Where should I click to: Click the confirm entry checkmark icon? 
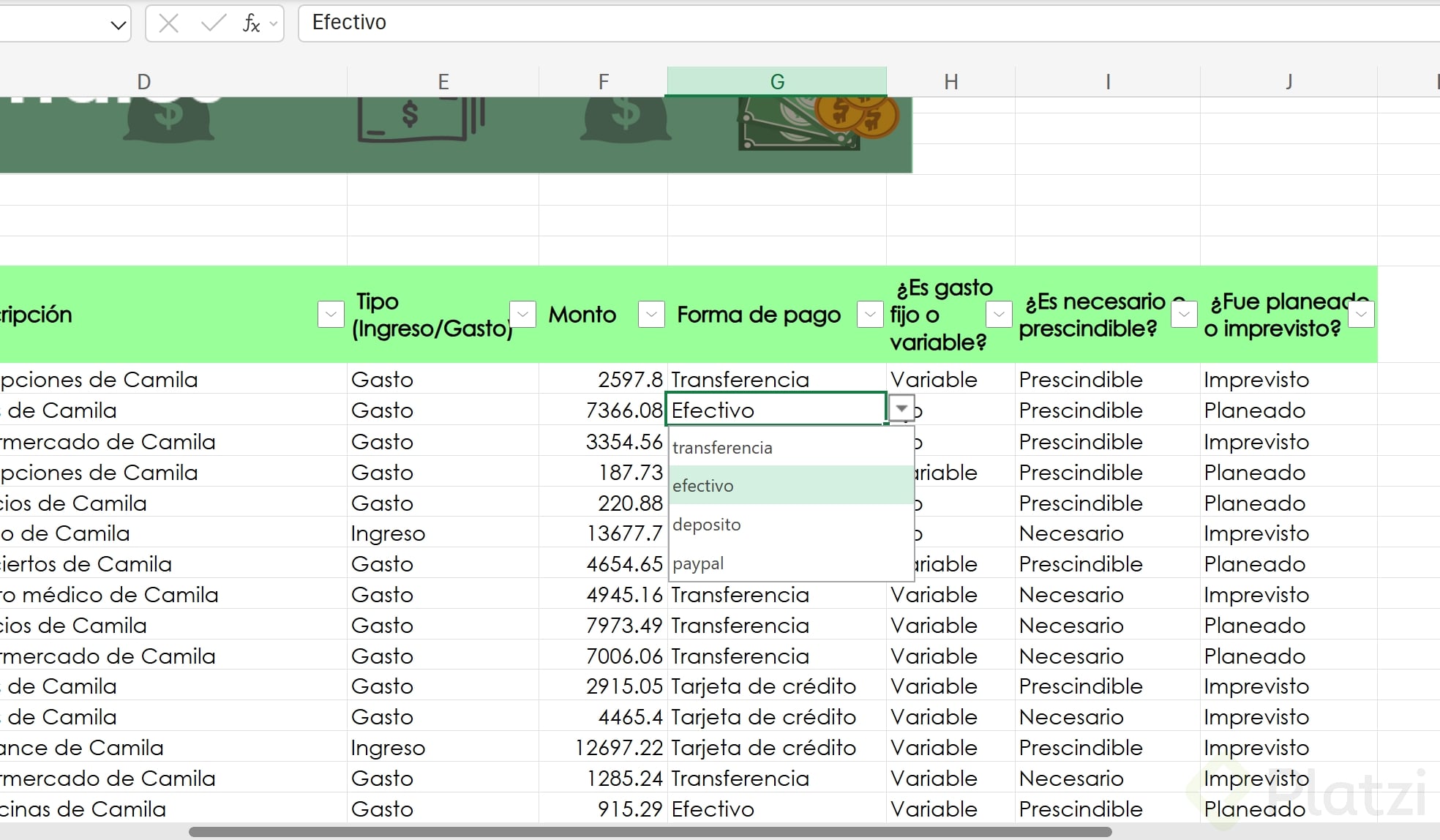click(x=213, y=23)
